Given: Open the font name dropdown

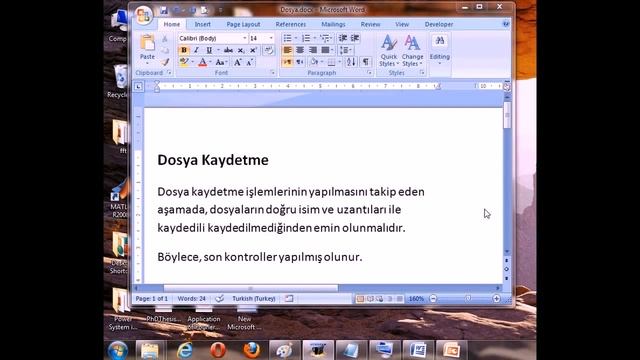Looking at the screenshot, I should [244, 38].
